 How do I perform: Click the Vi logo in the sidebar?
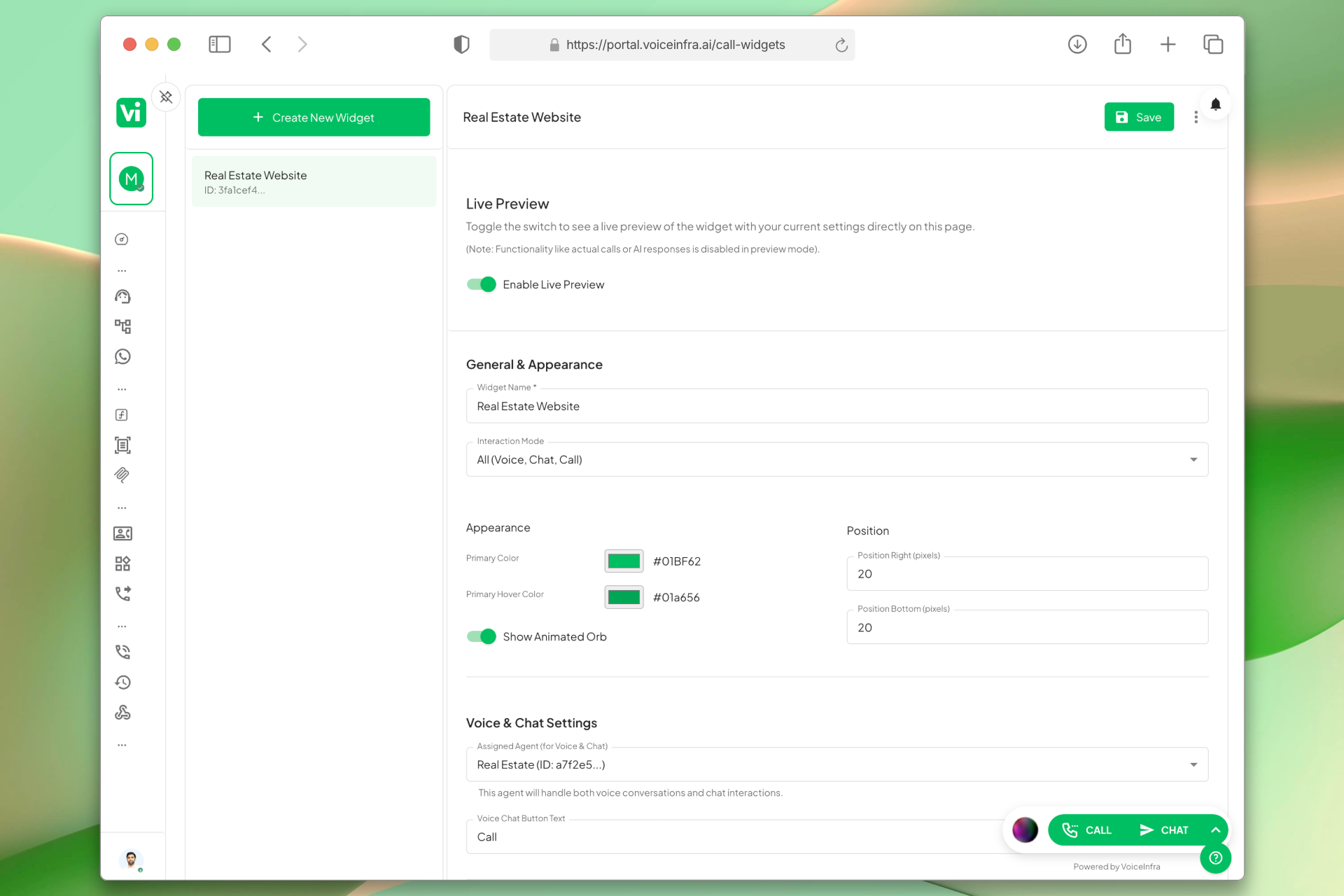(x=131, y=113)
